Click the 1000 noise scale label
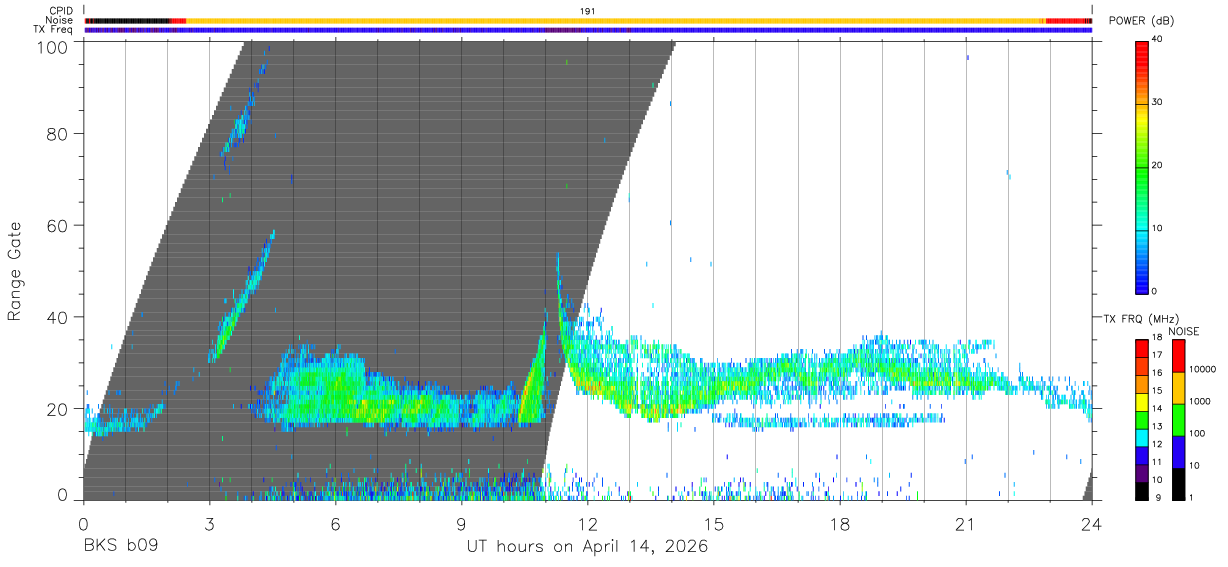 tap(1201, 401)
